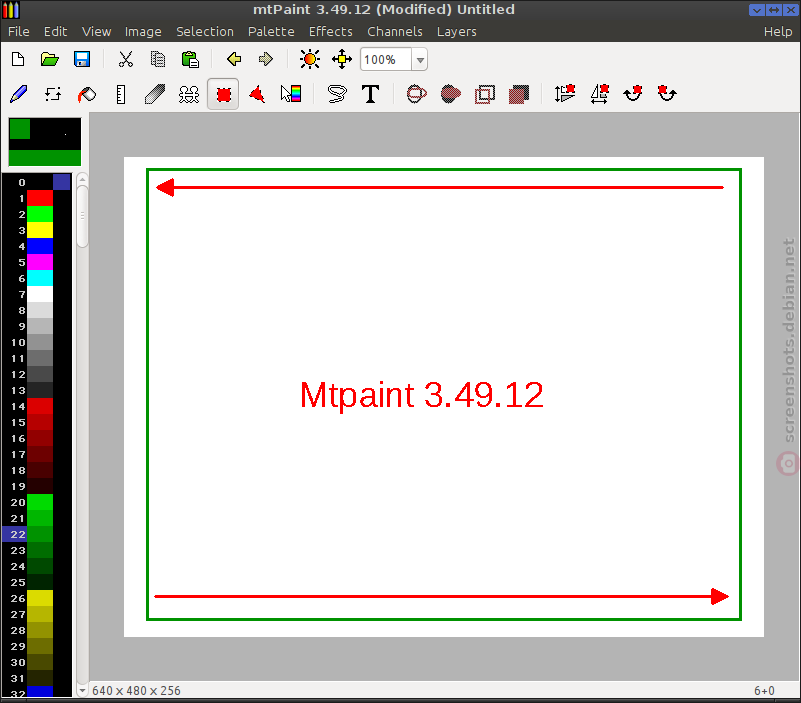Open the View menu
This screenshot has height=703, width=801.
pyautogui.click(x=97, y=32)
